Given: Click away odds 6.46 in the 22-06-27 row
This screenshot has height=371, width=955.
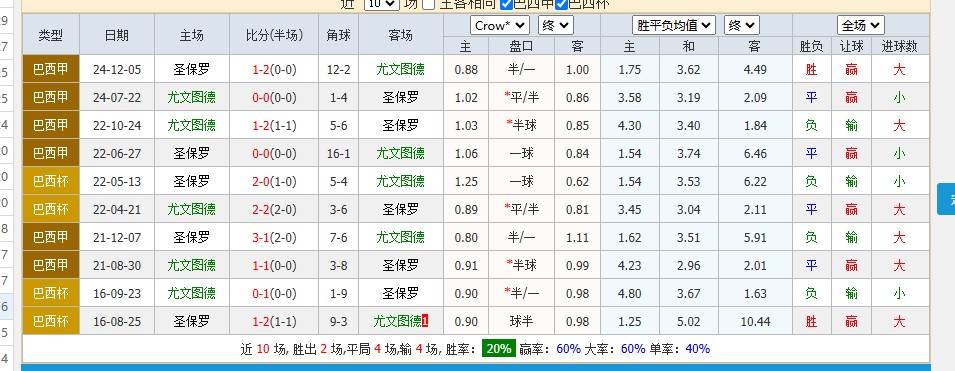Looking at the screenshot, I should coord(755,154).
